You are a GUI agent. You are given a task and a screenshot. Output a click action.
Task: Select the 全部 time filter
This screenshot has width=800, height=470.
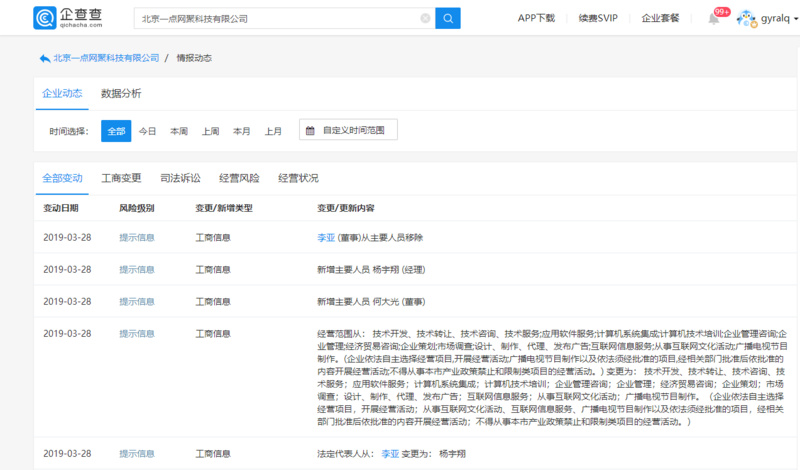[116, 130]
